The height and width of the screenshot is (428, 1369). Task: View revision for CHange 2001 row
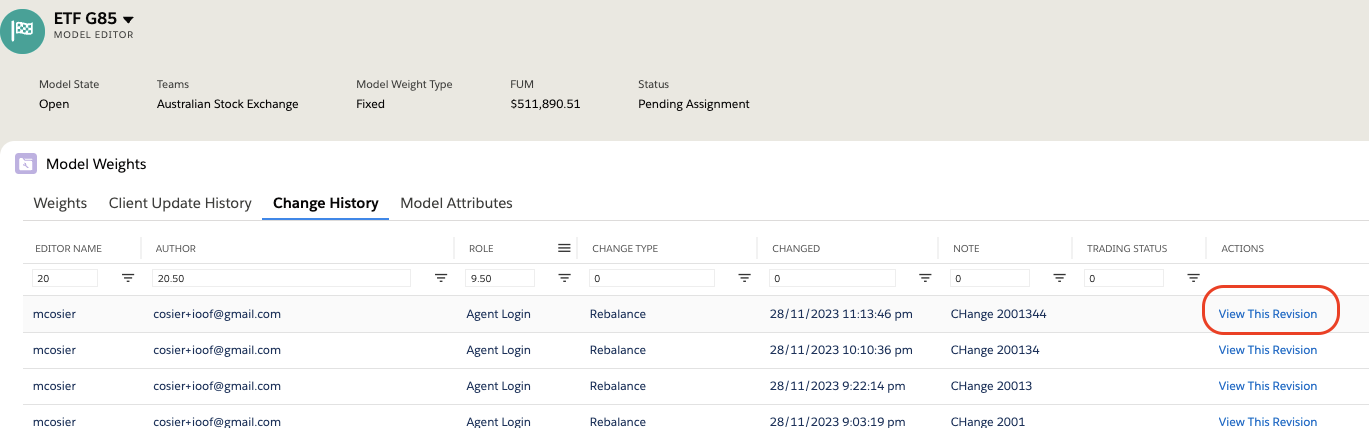coord(1267,421)
